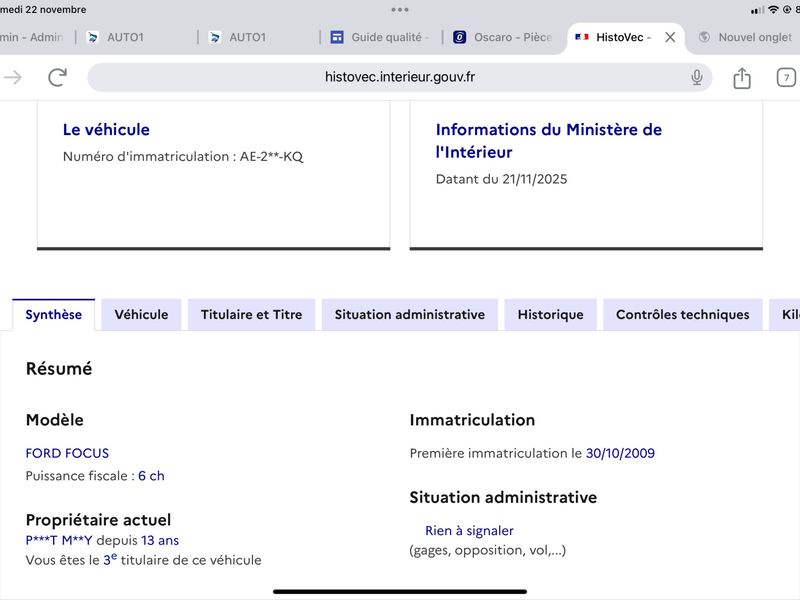Open the Situation administrative tab
The image size is (800, 600).
click(x=410, y=315)
